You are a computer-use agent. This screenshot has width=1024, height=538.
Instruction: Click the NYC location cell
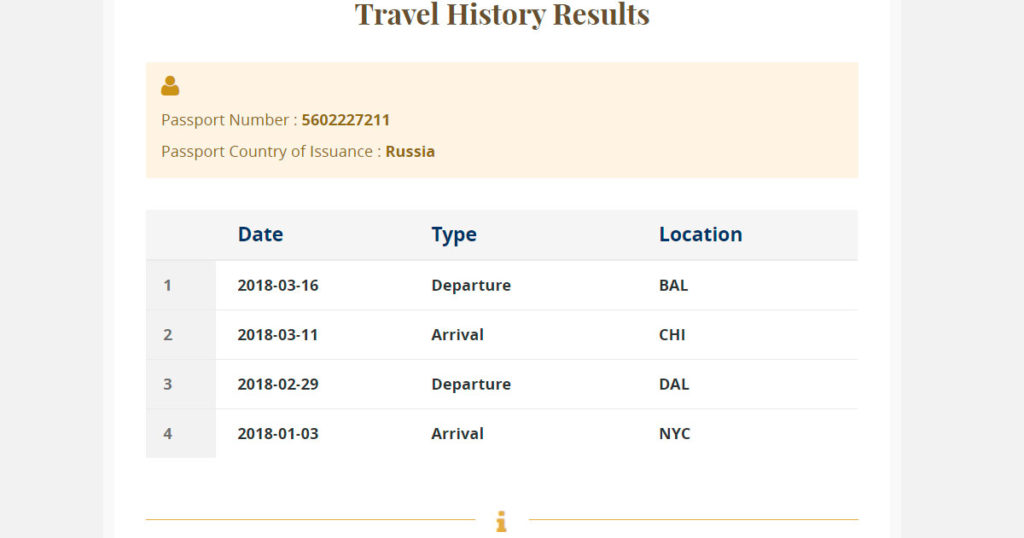[674, 434]
